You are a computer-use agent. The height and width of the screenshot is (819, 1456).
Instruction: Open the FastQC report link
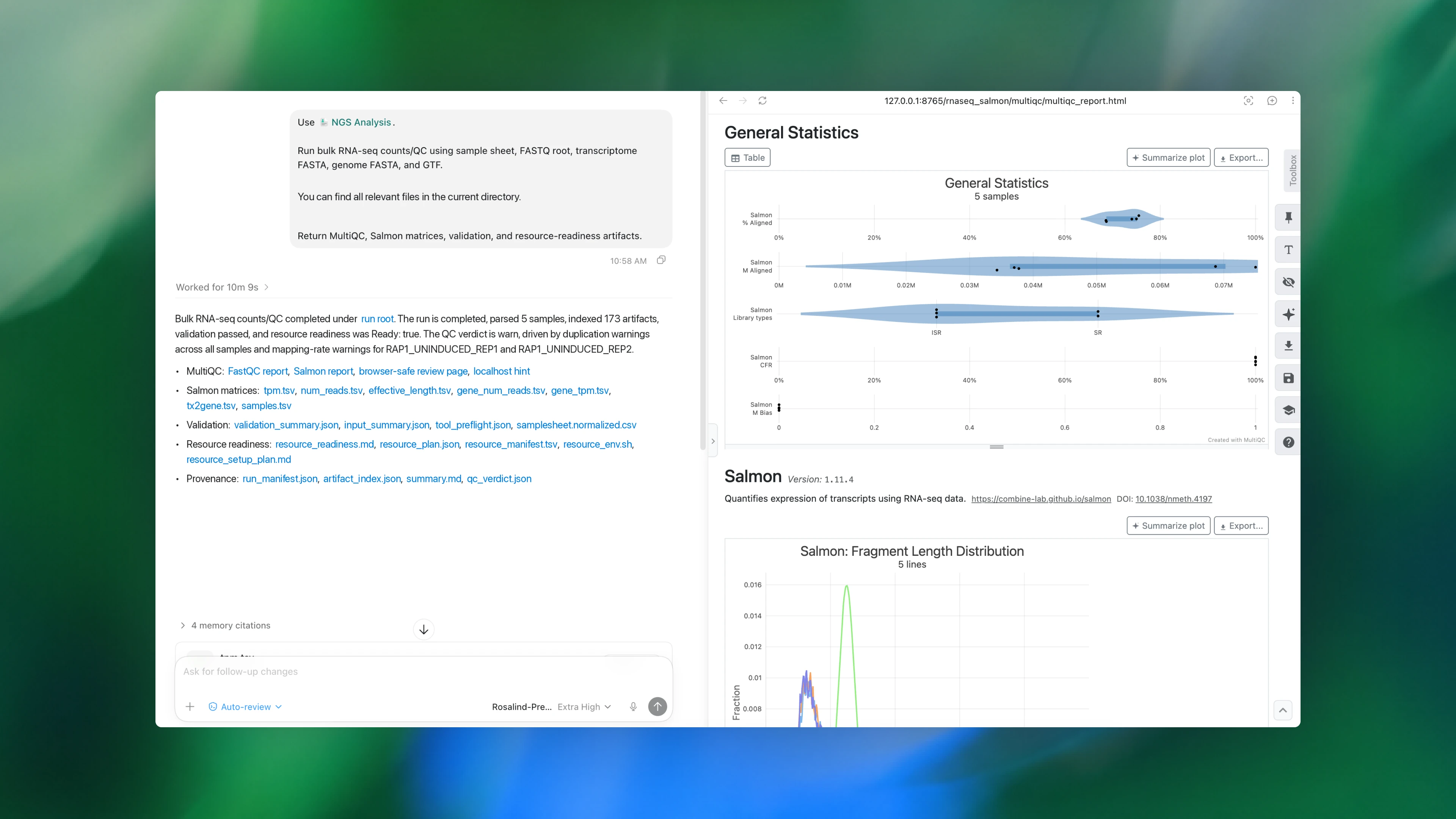point(258,371)
